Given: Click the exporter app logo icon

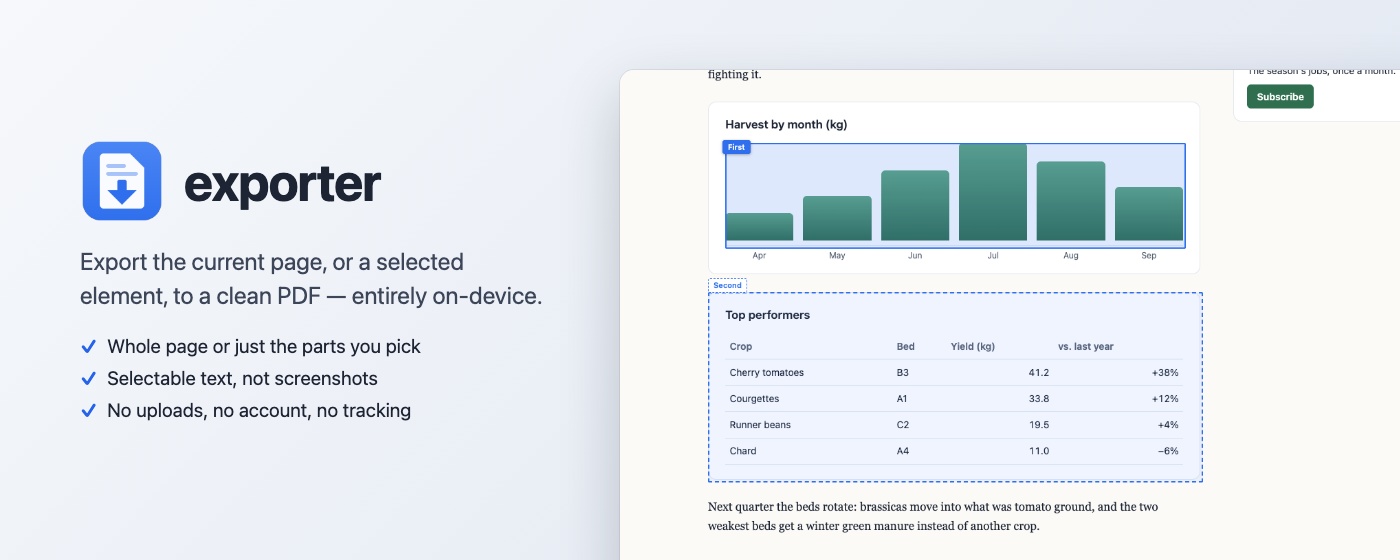Looking at the screenshot, I should click(122, 181).
